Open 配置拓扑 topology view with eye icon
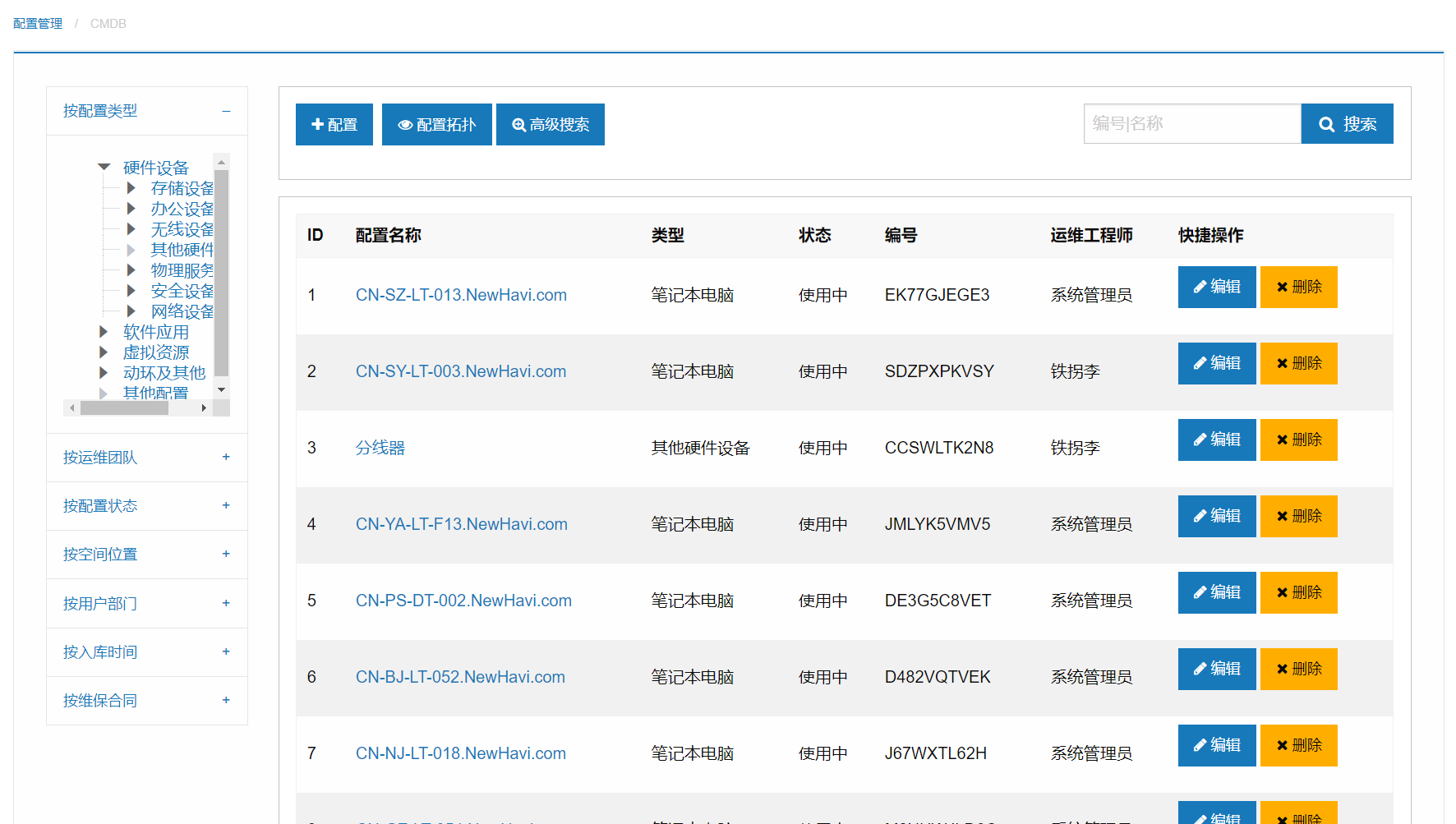 (x=436, y=124)
